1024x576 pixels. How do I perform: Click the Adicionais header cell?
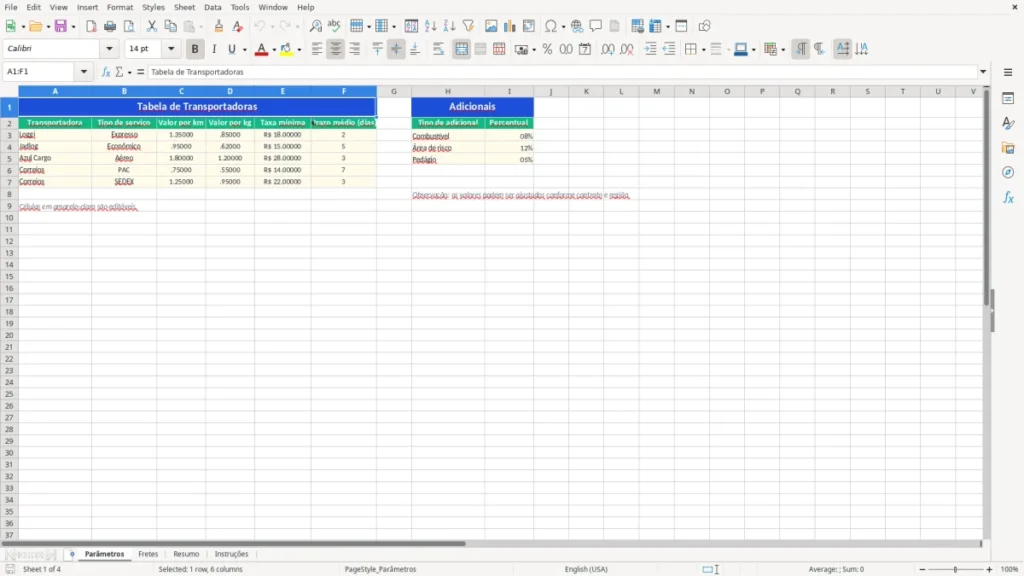pyautogui.click(x=472, y=106)
